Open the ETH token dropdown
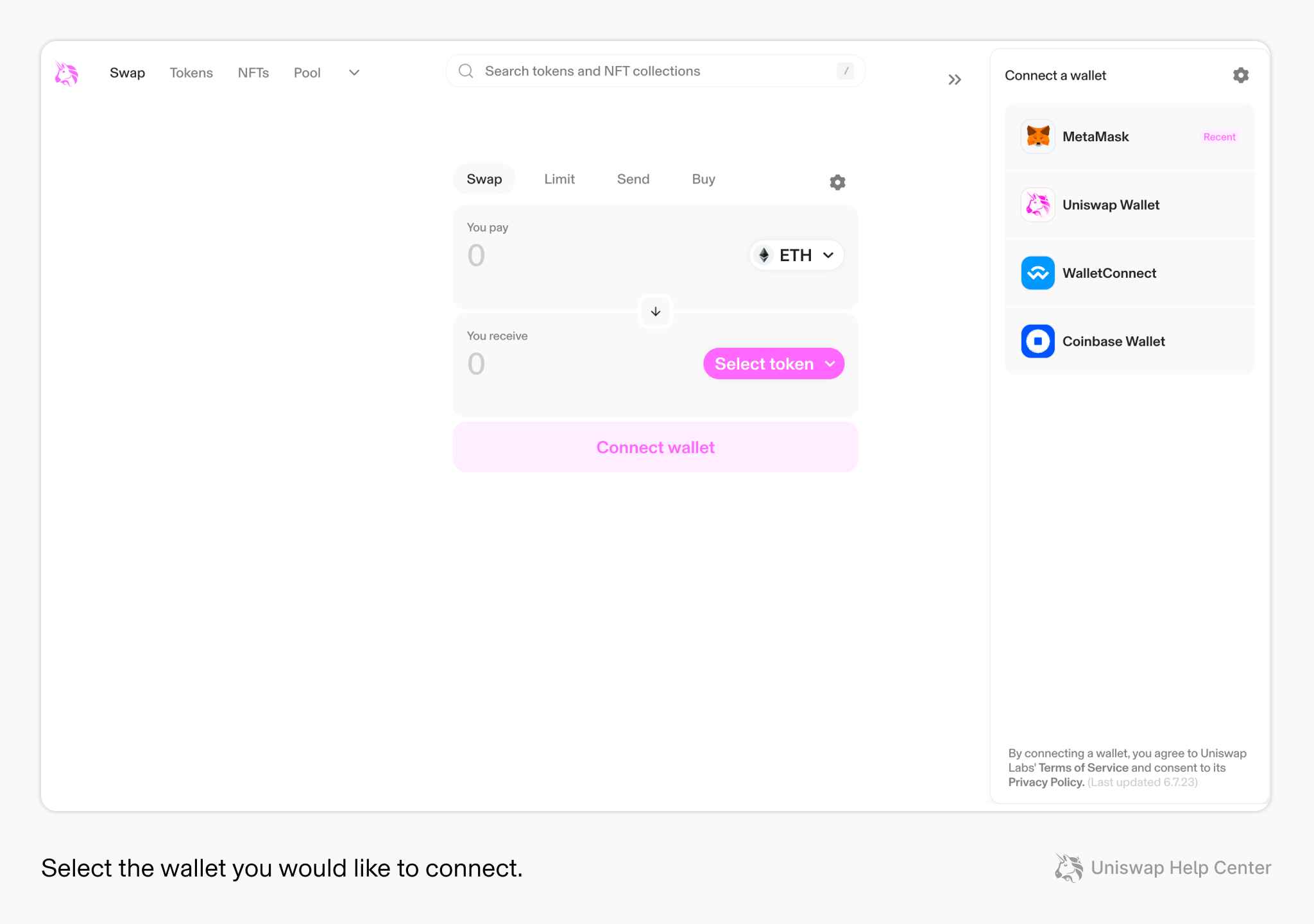This screenshot has height=924, width=1314. point(796,255)
